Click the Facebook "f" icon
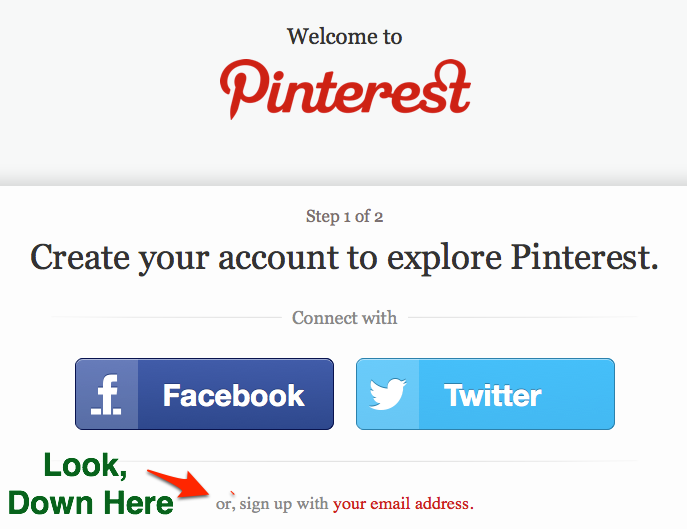Screen dimensions: 687x529 [x=106, y=394]
